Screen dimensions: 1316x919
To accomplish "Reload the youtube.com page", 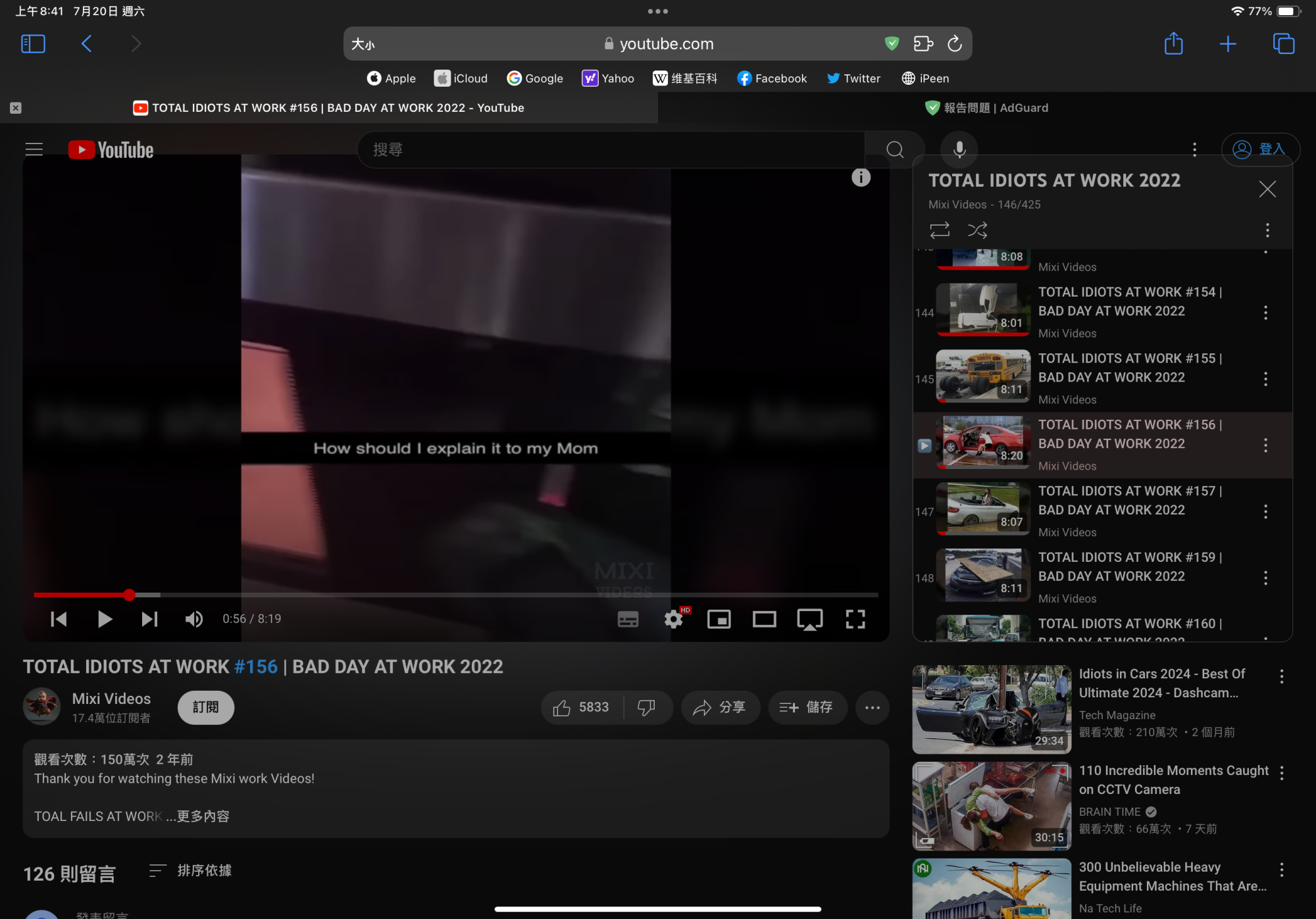I will pos(955,44).
